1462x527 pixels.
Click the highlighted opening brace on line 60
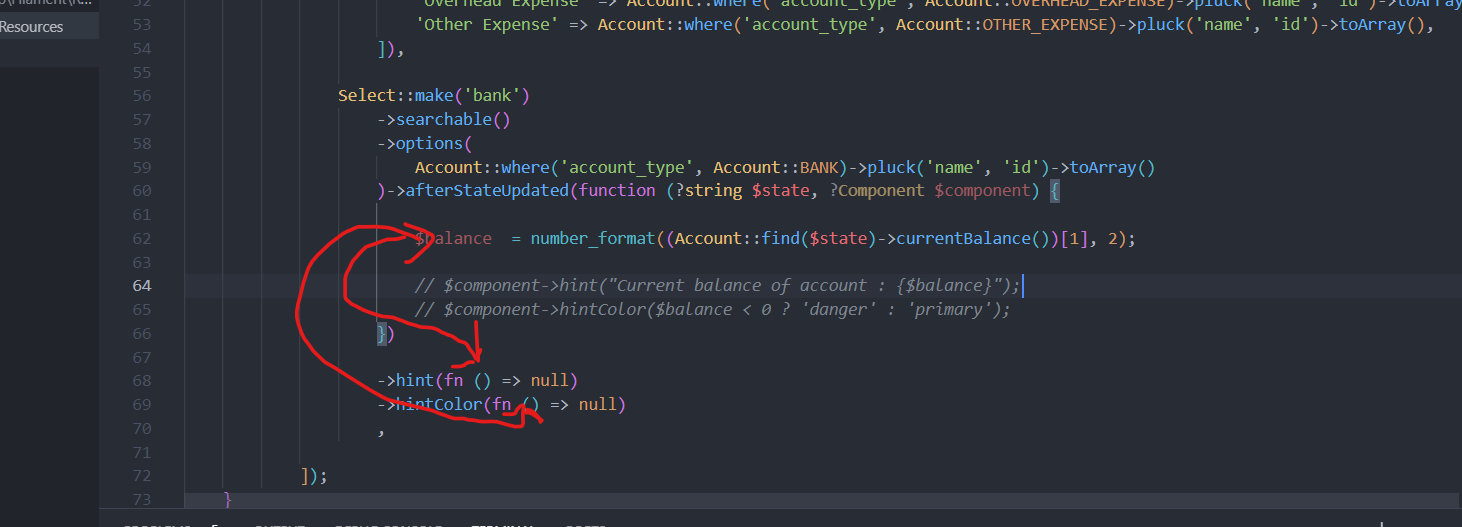(1055, 191)
